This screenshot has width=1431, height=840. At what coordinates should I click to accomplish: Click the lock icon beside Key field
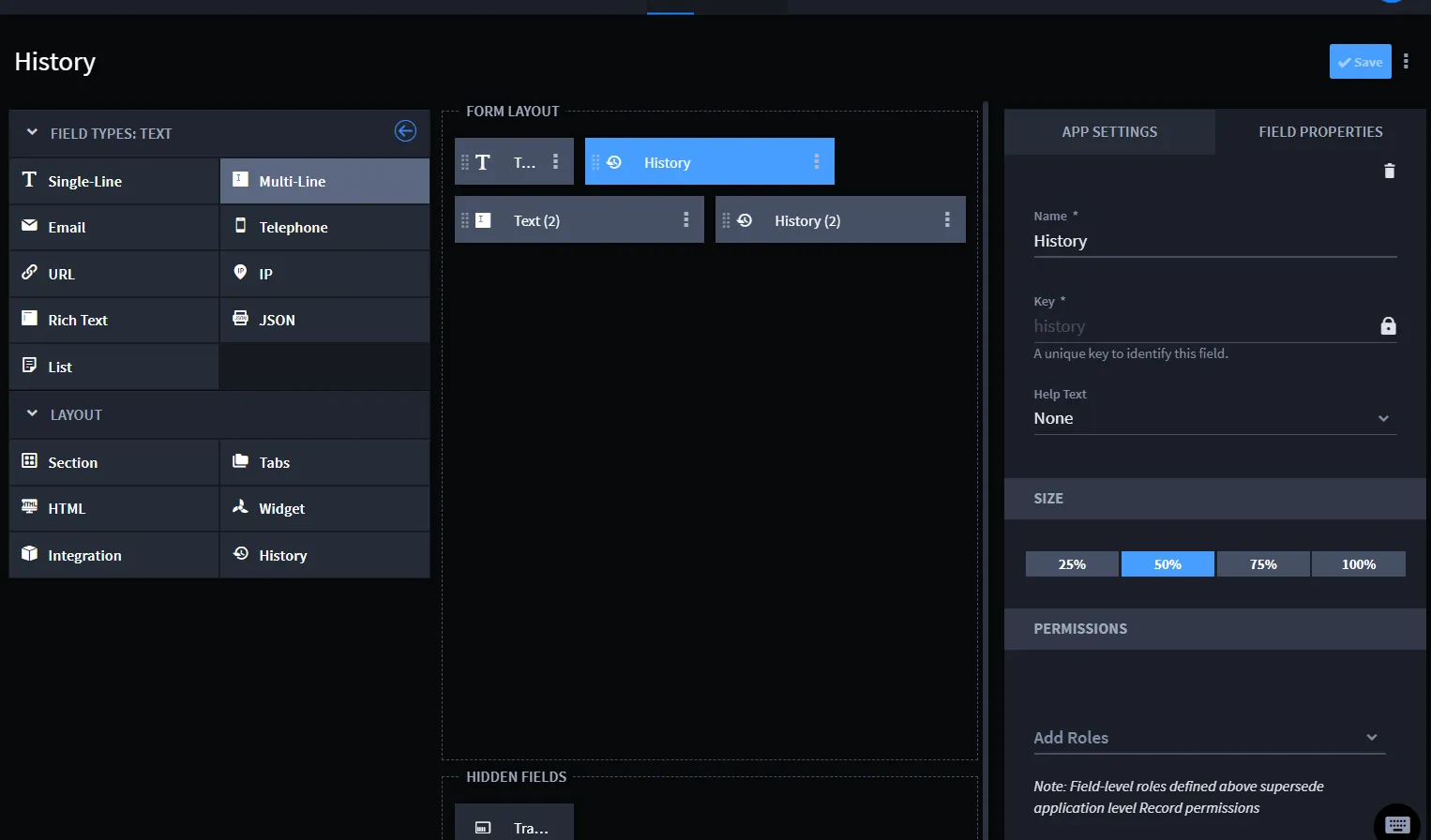coord(1389,326)
